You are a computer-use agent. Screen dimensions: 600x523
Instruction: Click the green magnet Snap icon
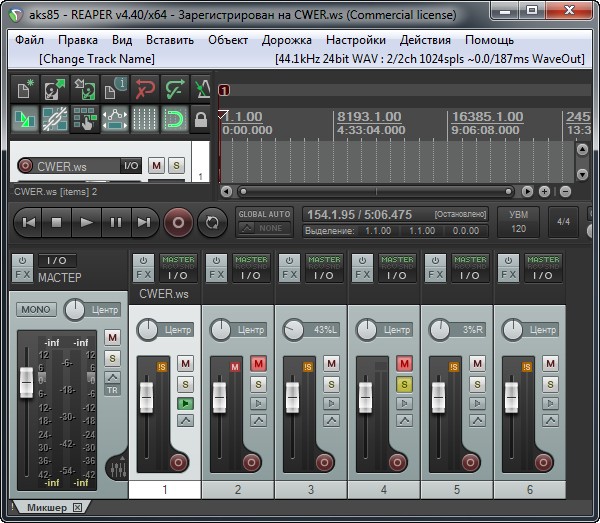click(176, 120)
